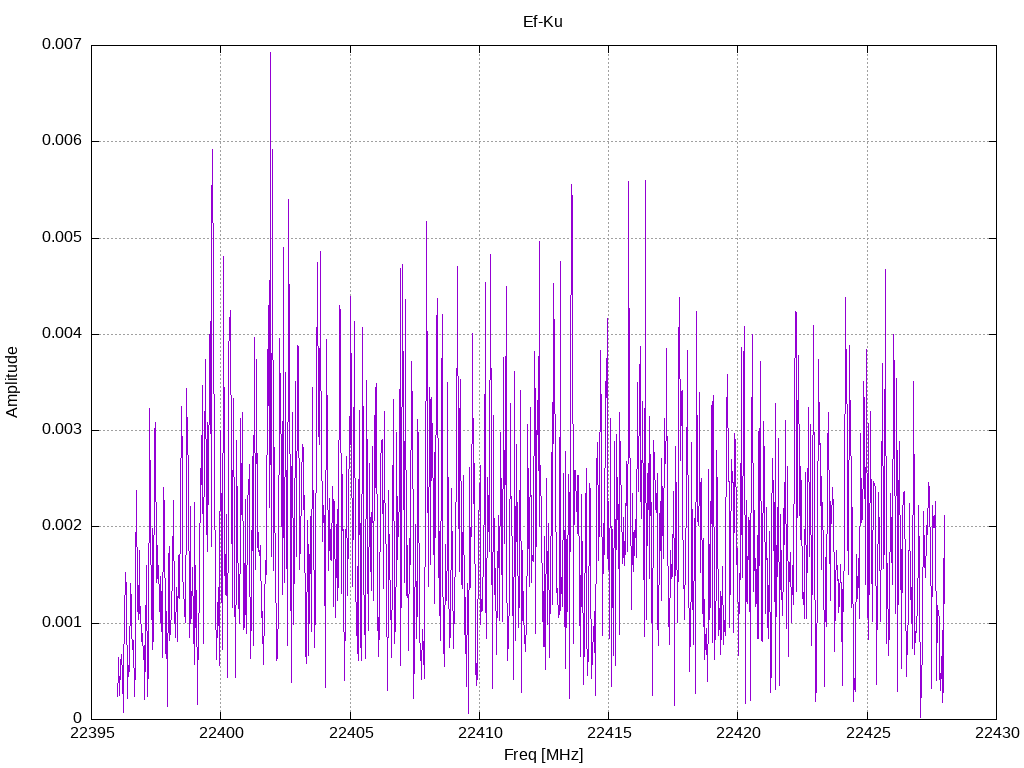Click the y-axis value 0.001

point(62,622)
